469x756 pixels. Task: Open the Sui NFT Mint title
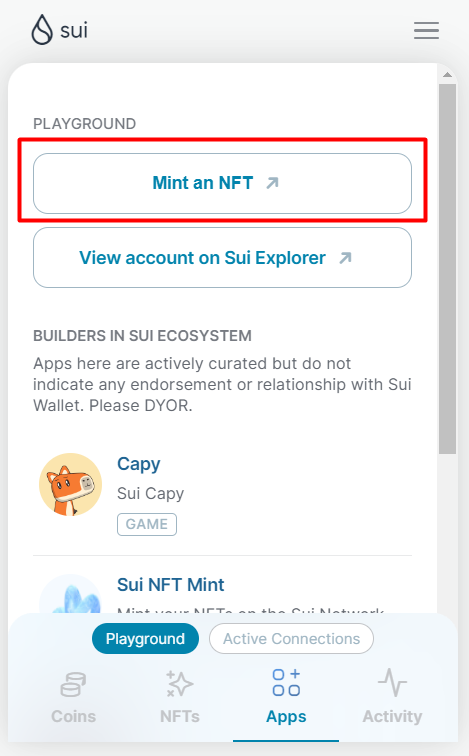pos(171,585)
